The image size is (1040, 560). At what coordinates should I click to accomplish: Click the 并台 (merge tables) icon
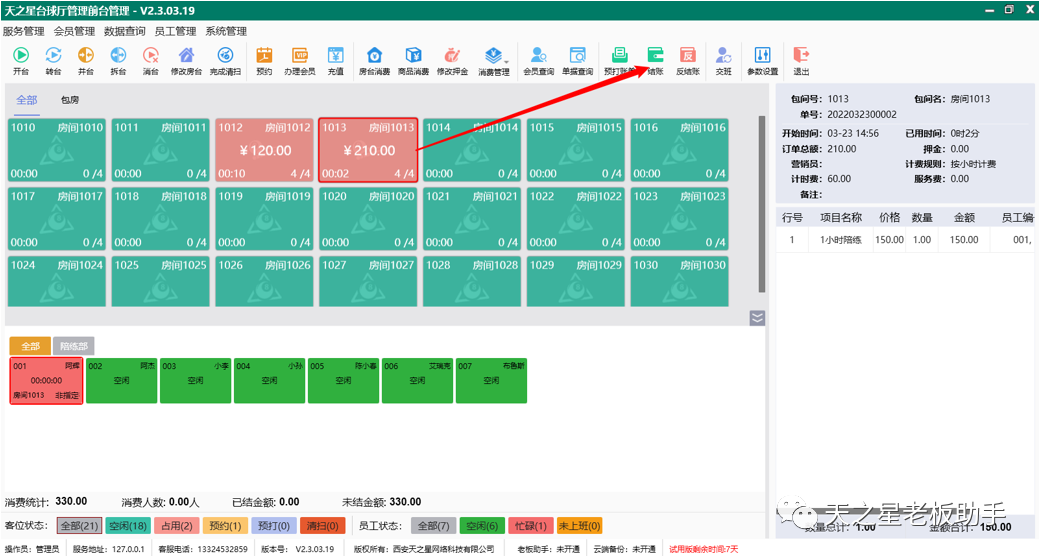pyautogui.click(x=86, y=60)
